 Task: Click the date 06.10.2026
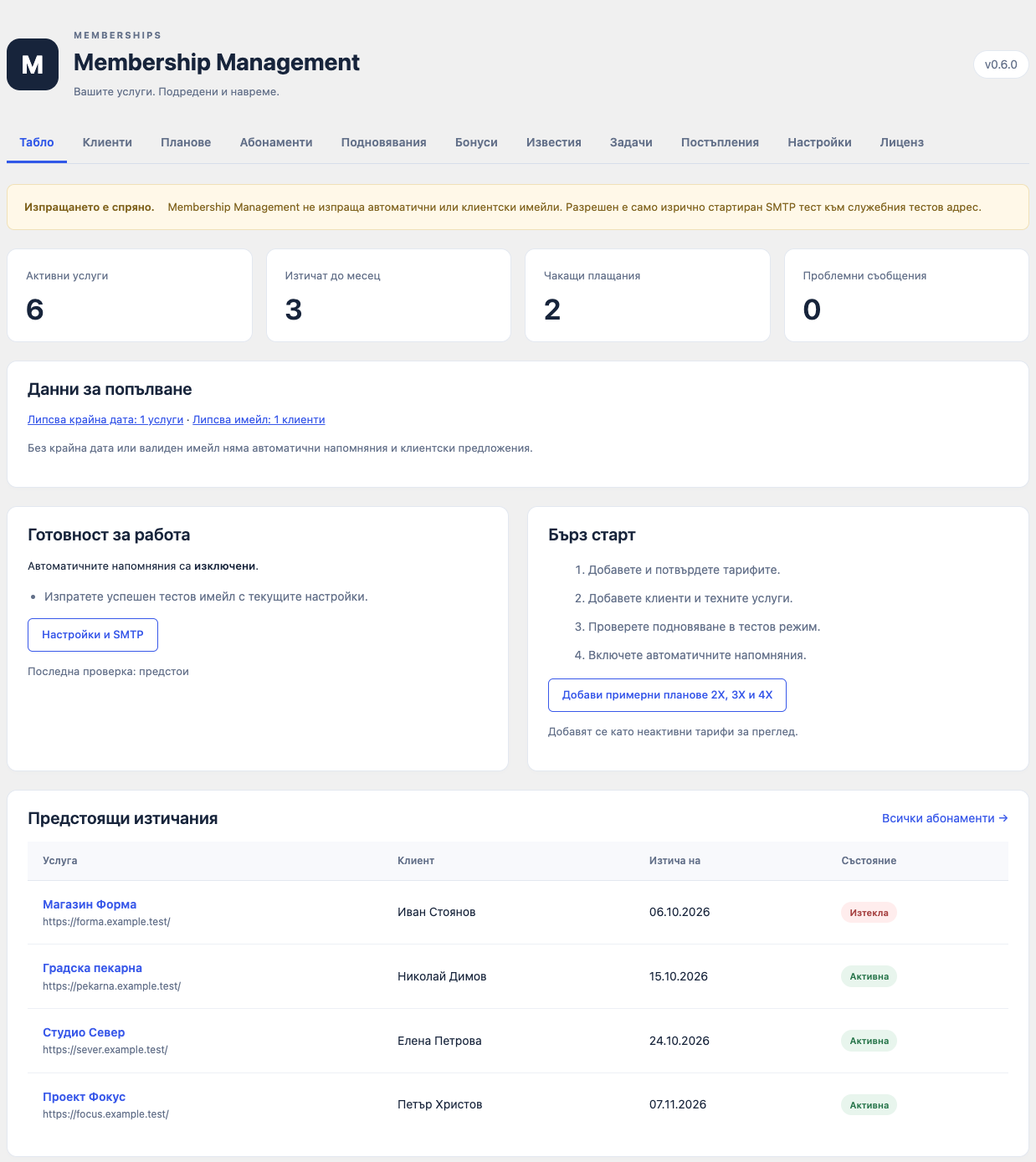point(680,912)
